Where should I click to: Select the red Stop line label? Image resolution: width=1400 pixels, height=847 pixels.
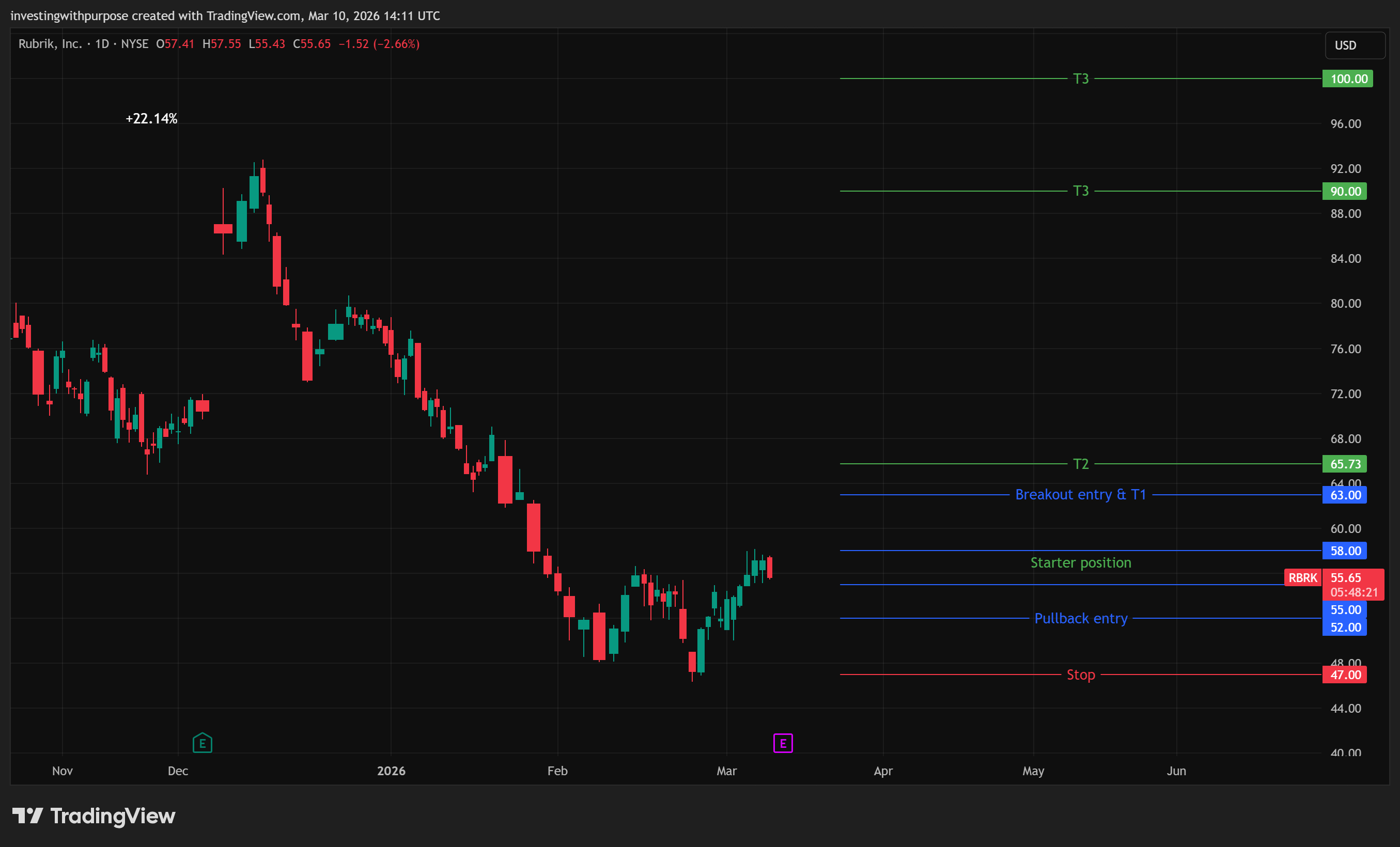[1080, 675]
